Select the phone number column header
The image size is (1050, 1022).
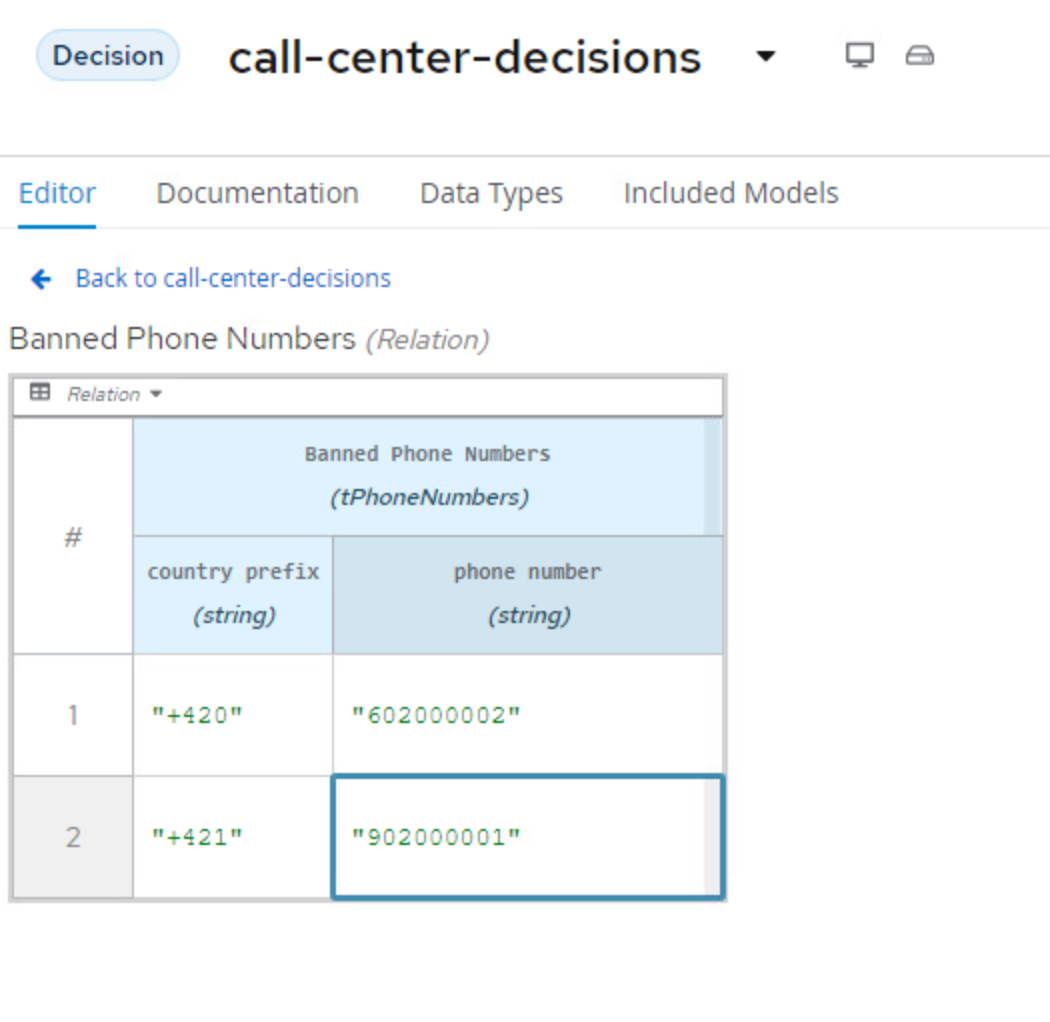(x=528, y=594)
